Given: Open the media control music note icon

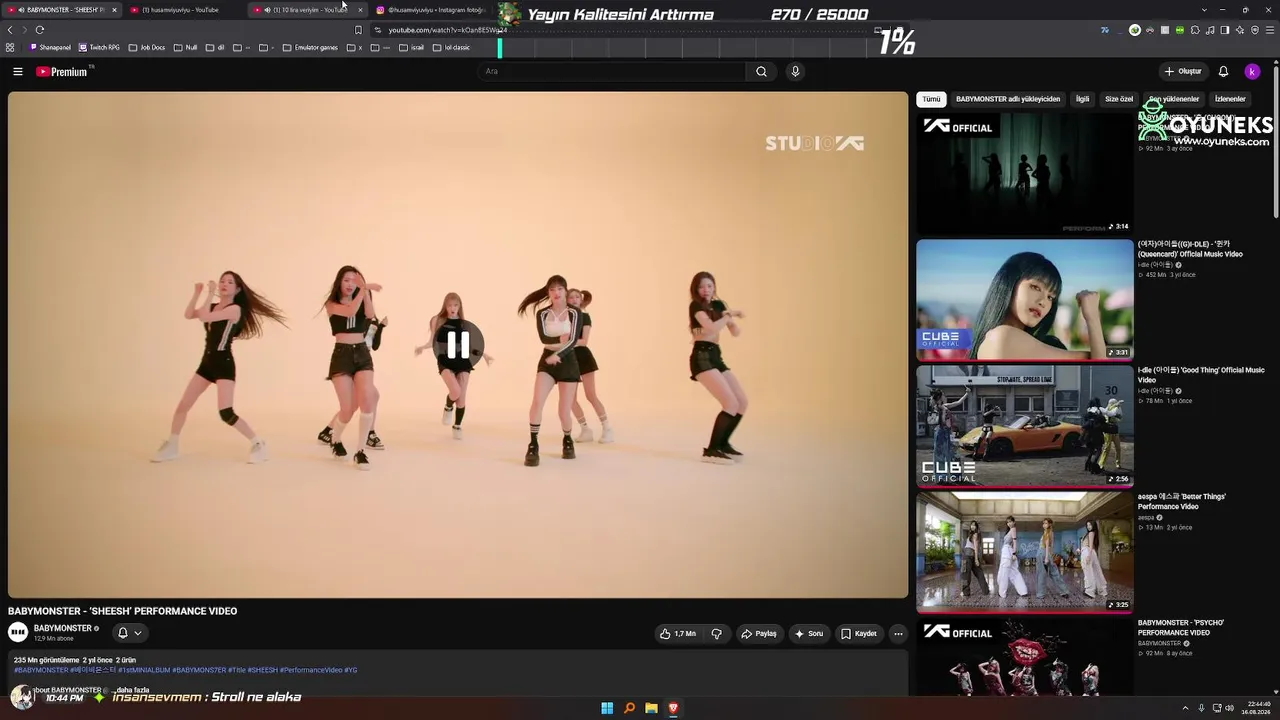Looking at the screenshot, I should 1210,30.
